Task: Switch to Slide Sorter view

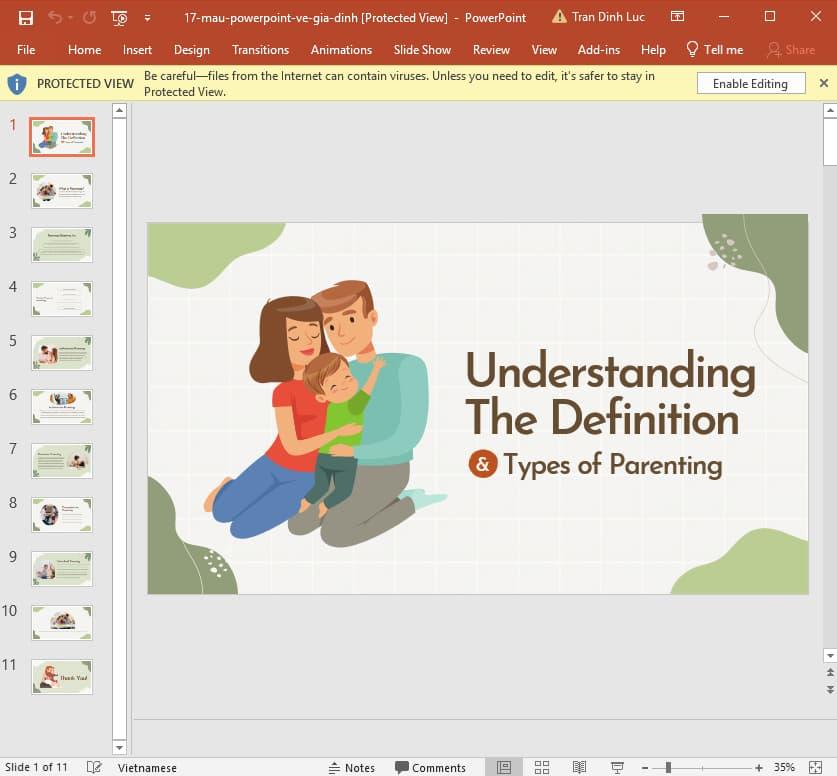Action: [541, 767]
